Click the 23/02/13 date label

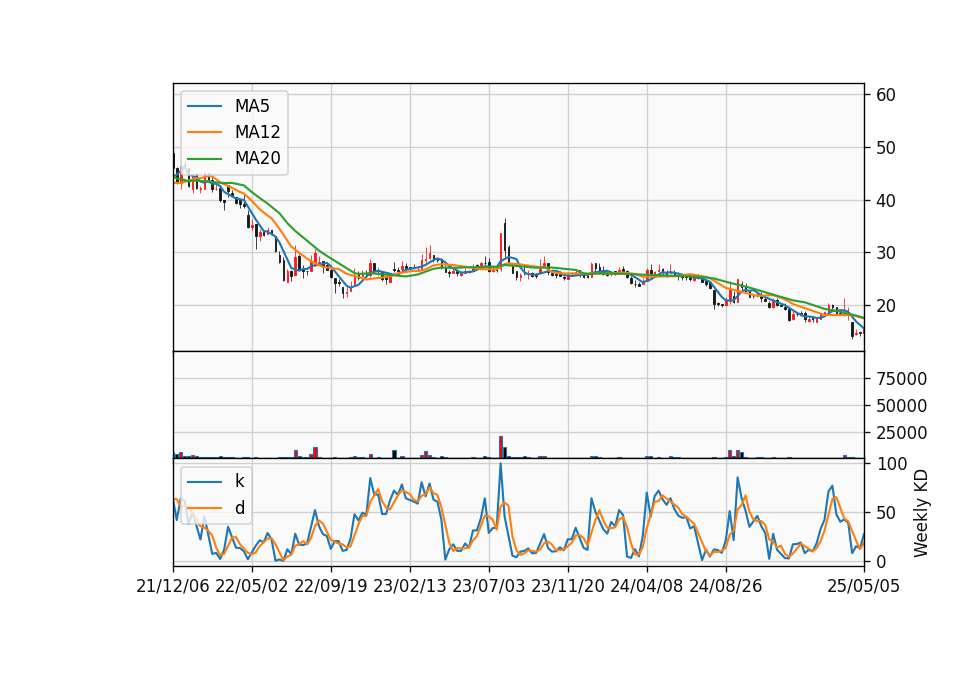click(x=410, y=586)
